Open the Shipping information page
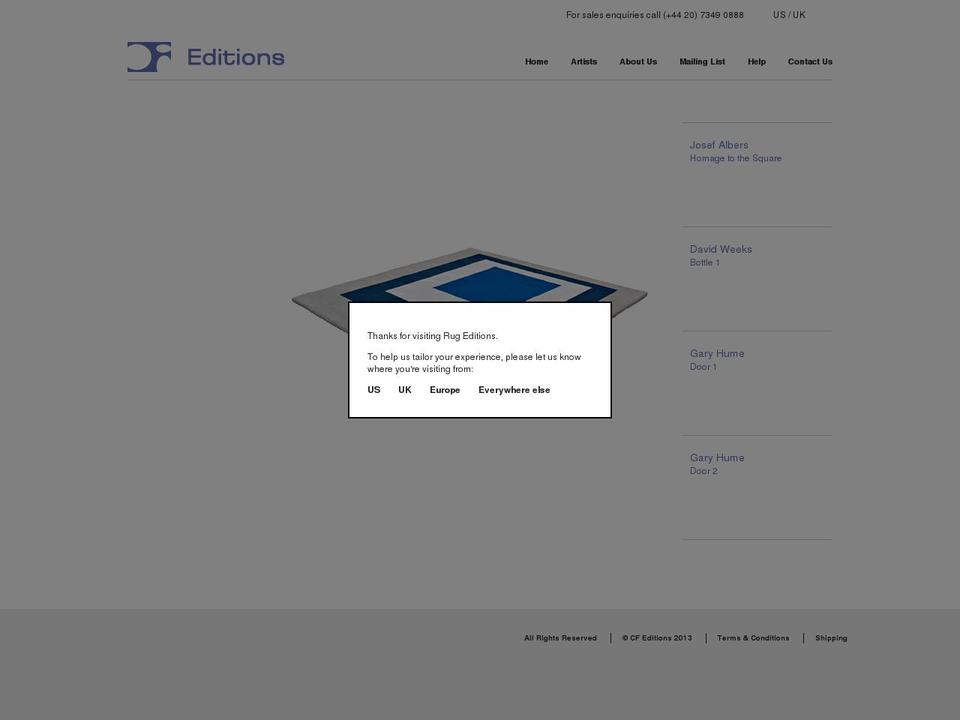 click(831, 638)
